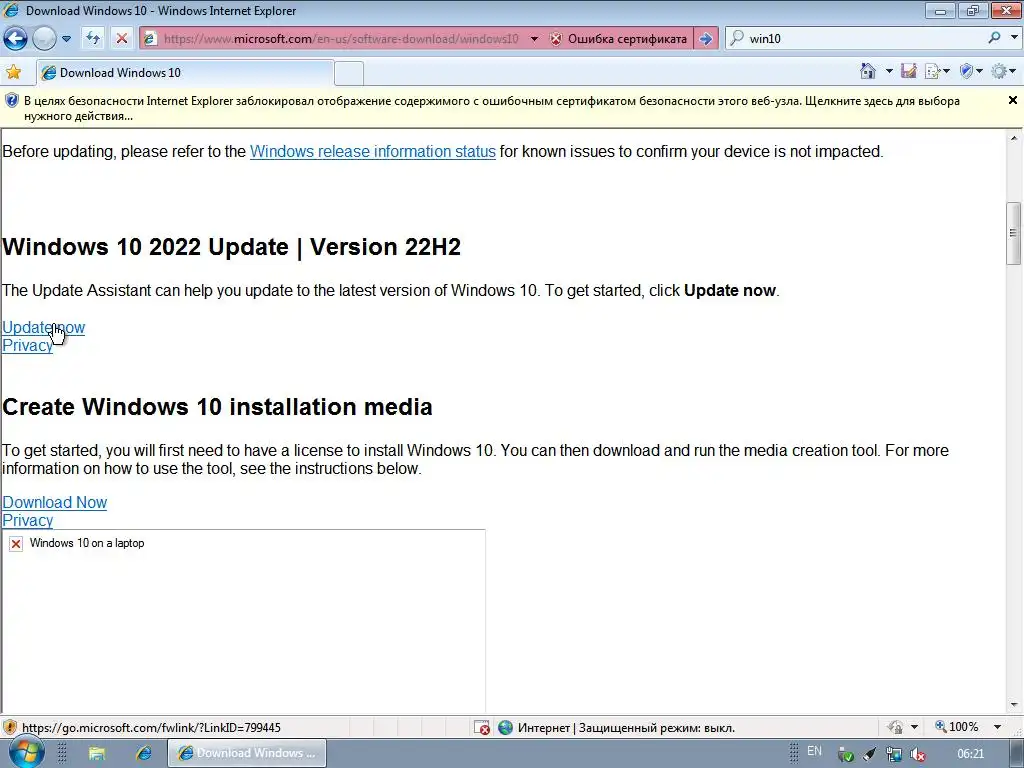The height and width of the screenshot is (768, 1024).
Task: Click the Refresh page icon
Action: coord(93,39)
